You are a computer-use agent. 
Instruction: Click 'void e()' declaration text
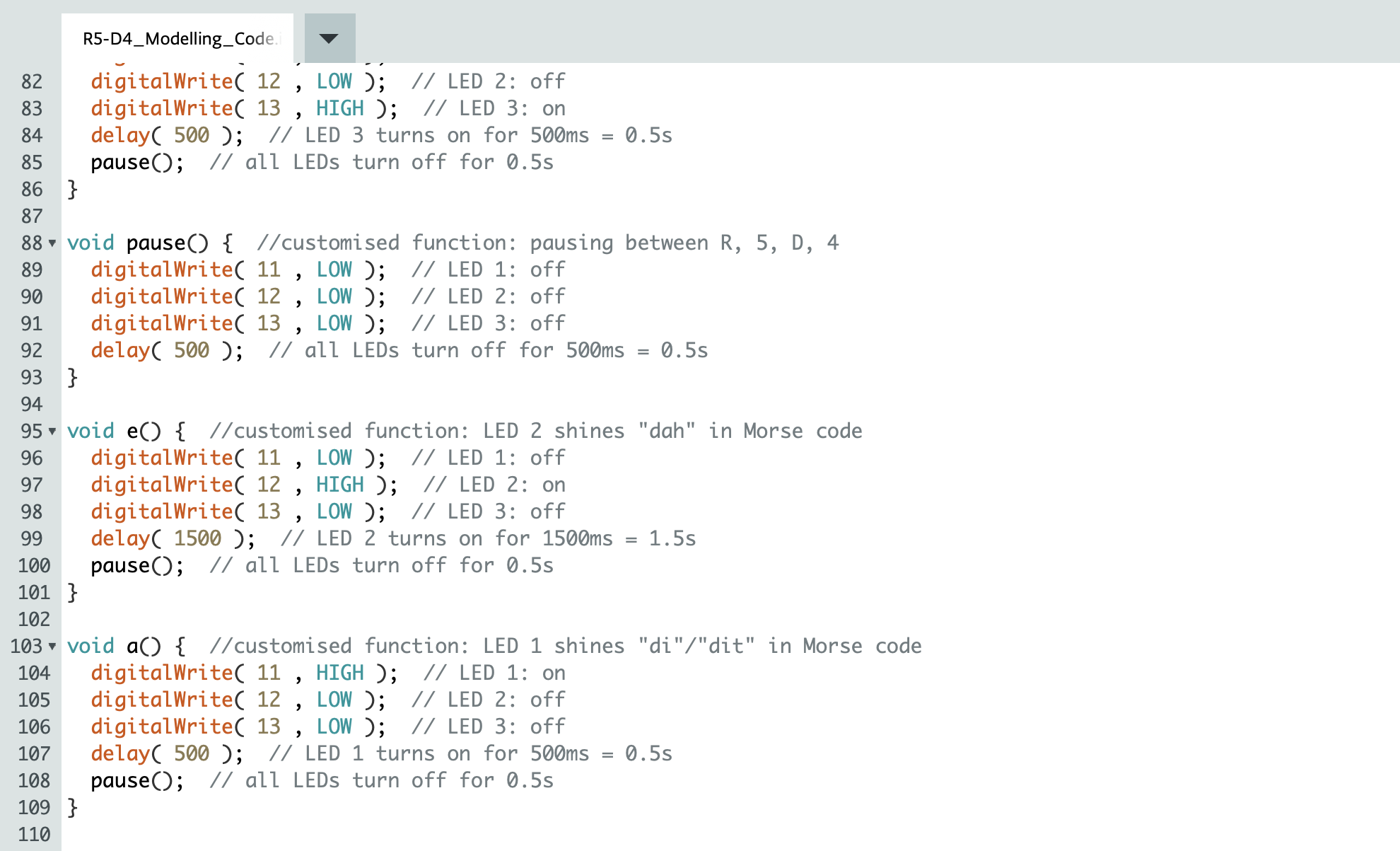[114, 432]
